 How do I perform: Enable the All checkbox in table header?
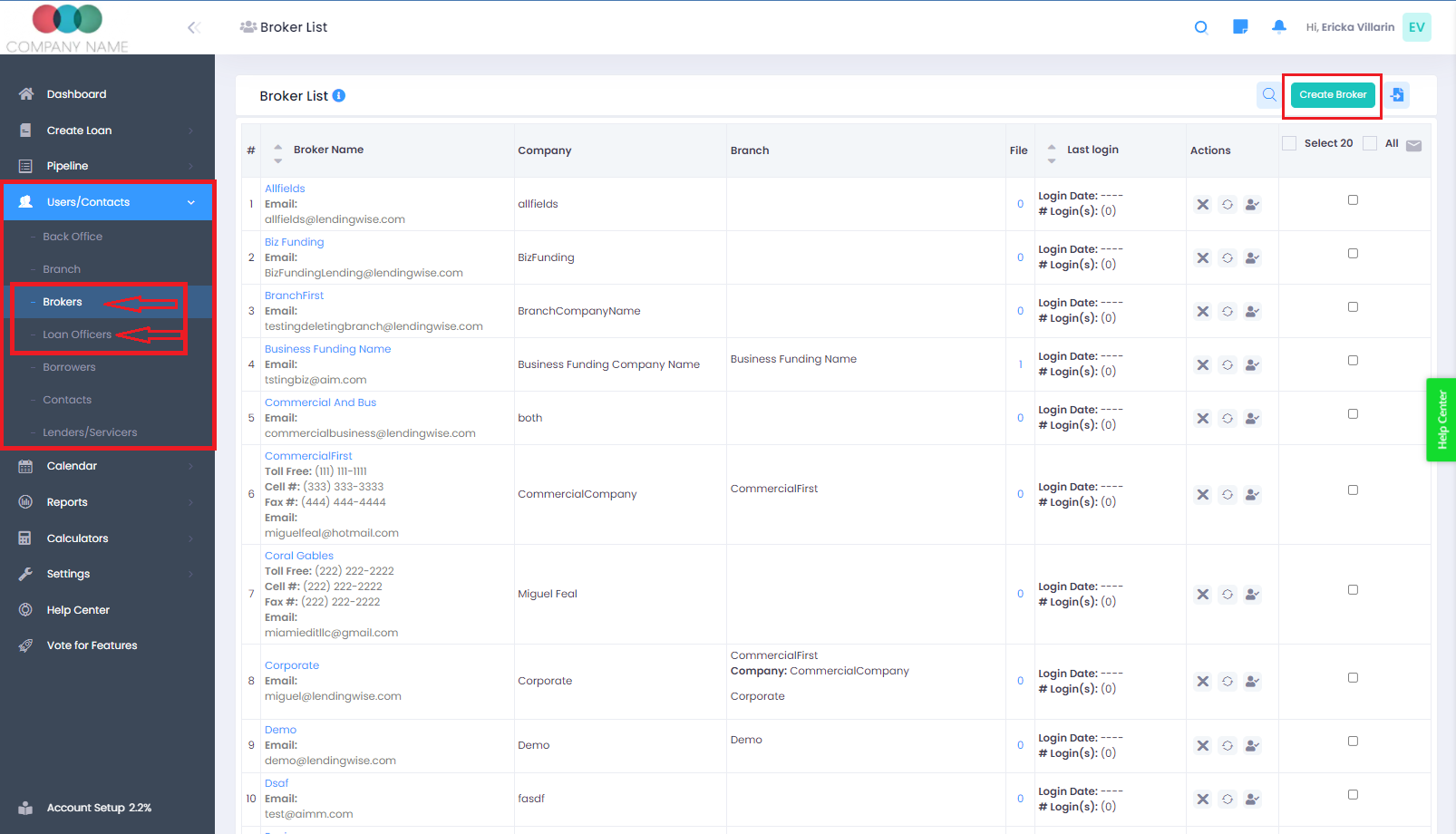point(1370,143)
